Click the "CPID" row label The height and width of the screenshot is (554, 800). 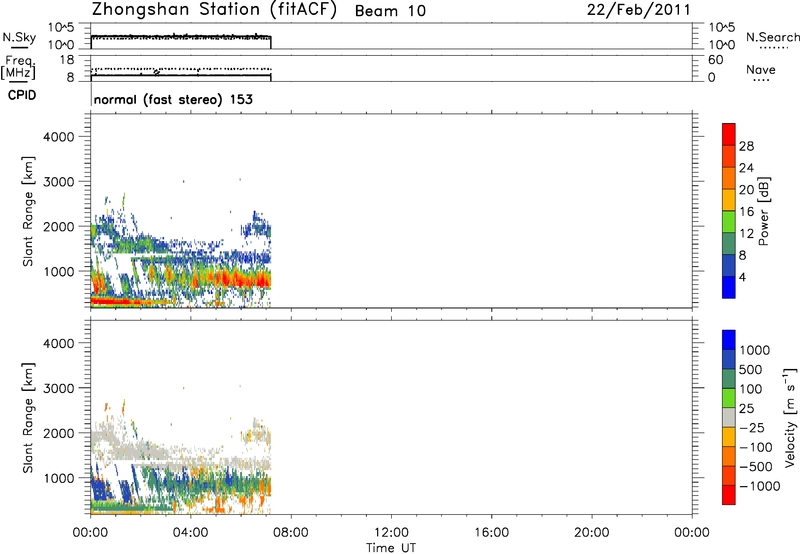[22, 95]
